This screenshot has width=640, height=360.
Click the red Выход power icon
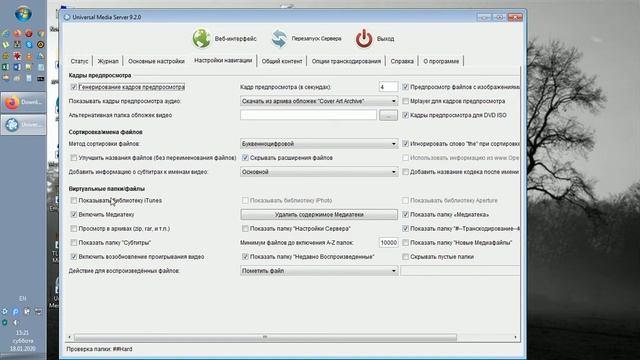(x=364, y=38)
